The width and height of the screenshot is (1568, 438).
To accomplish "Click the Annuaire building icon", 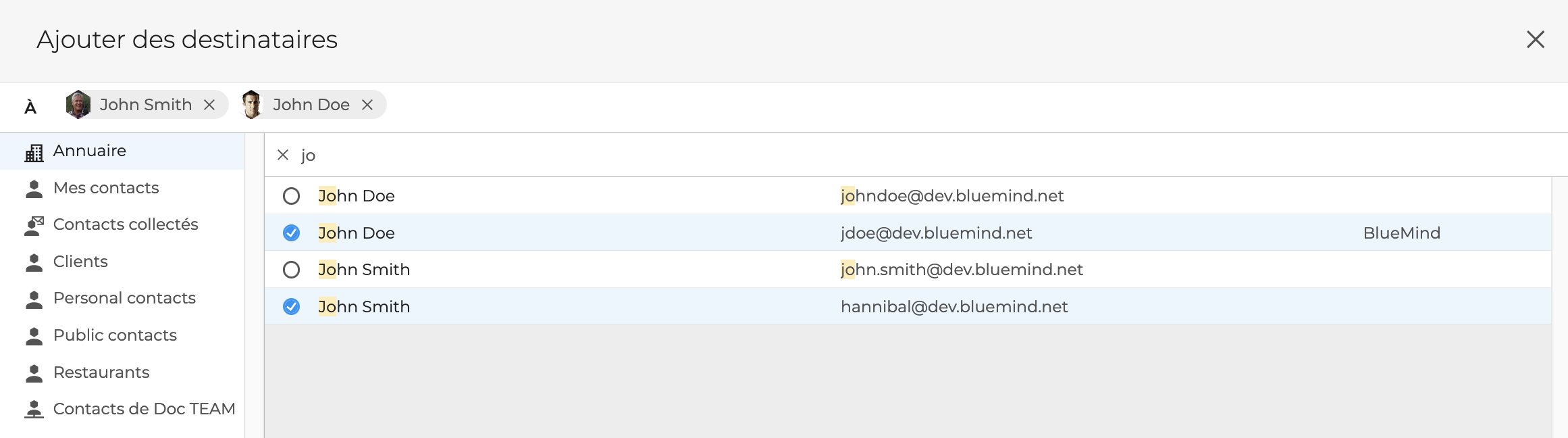I will coord(34,152).
